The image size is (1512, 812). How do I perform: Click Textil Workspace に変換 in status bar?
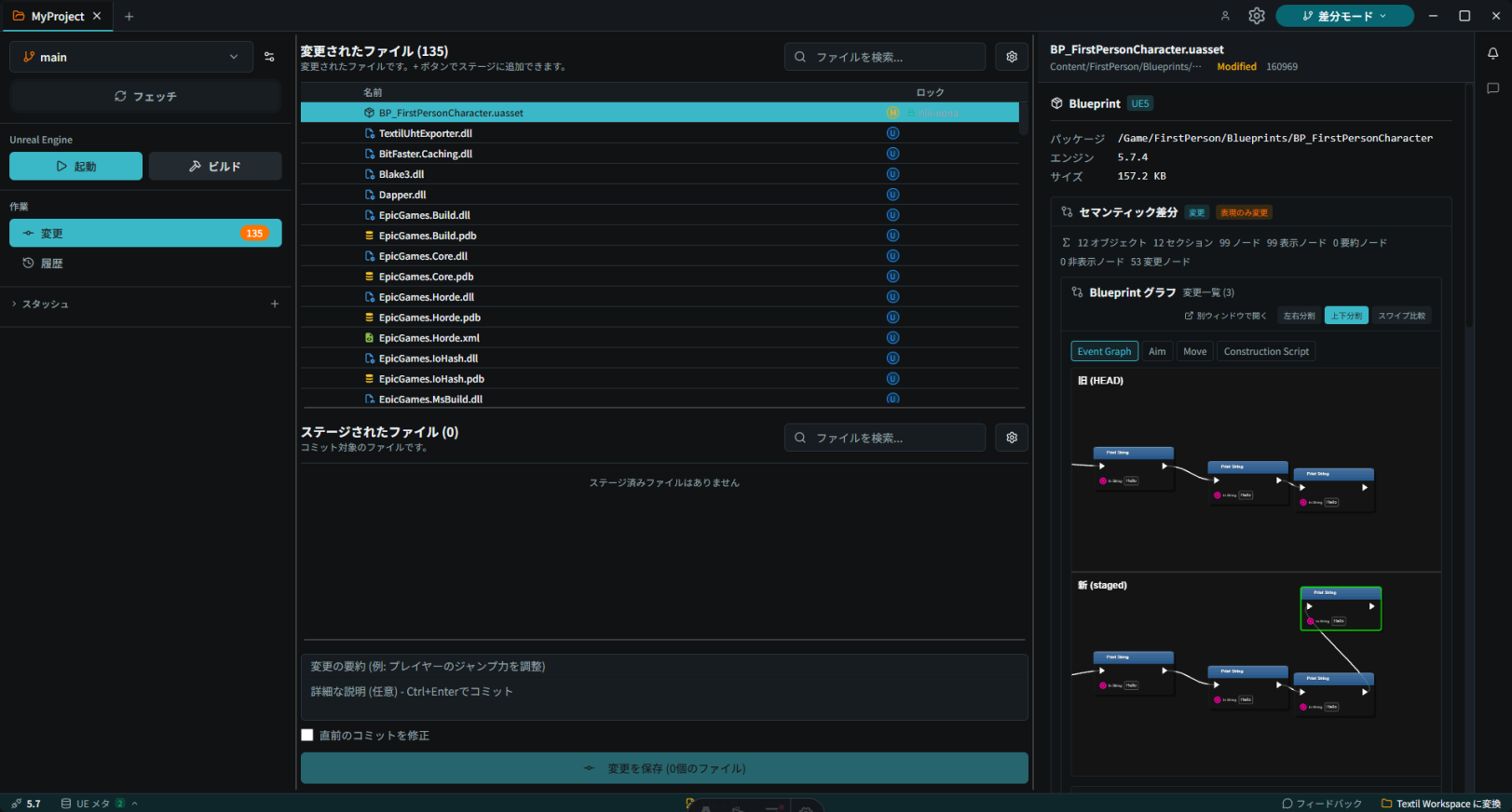click(1441, 804)
